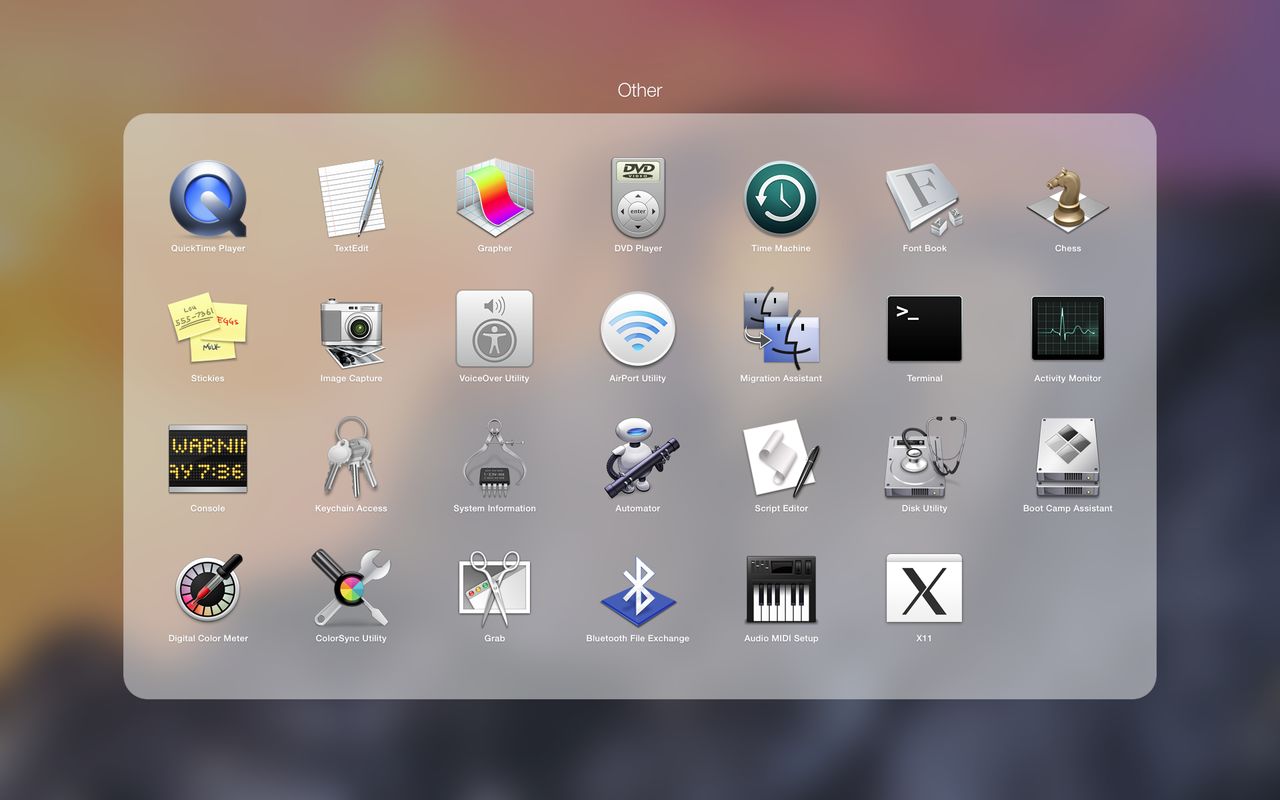Open Script Editor icon

781,458
